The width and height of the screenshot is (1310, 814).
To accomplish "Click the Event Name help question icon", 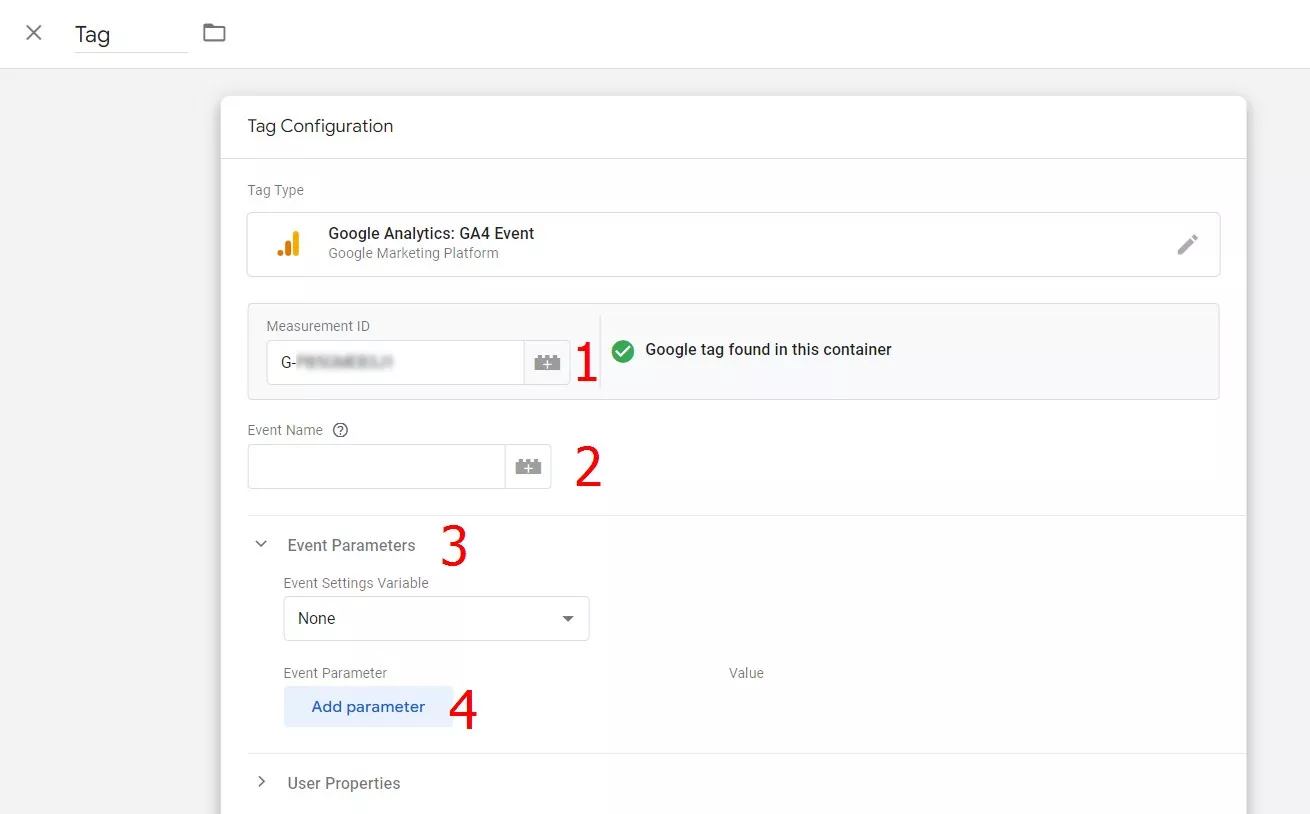I will (x=340, y=430).
